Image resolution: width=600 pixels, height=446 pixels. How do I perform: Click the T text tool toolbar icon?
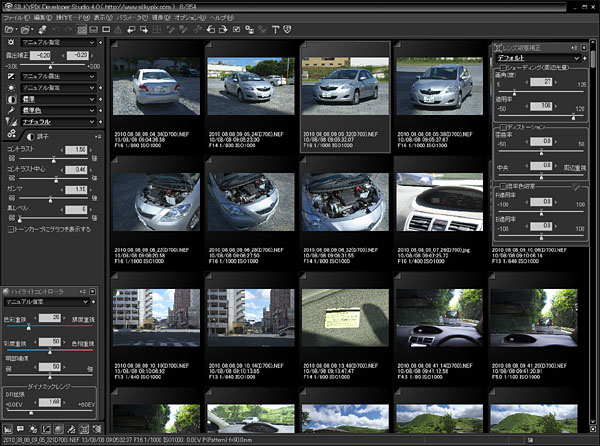point(275,29)
